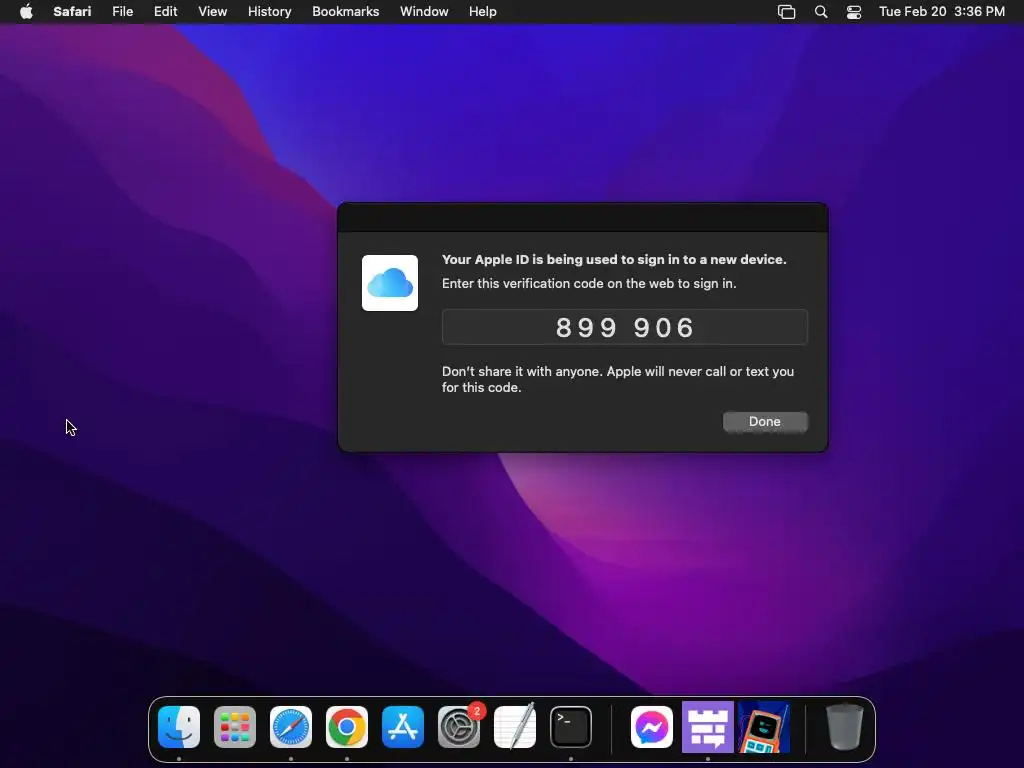Click the 'Don't share it with anyone' warning text
Image resolution: width=1024 pixels, height=768 pixels.
(x=618, y=379)
